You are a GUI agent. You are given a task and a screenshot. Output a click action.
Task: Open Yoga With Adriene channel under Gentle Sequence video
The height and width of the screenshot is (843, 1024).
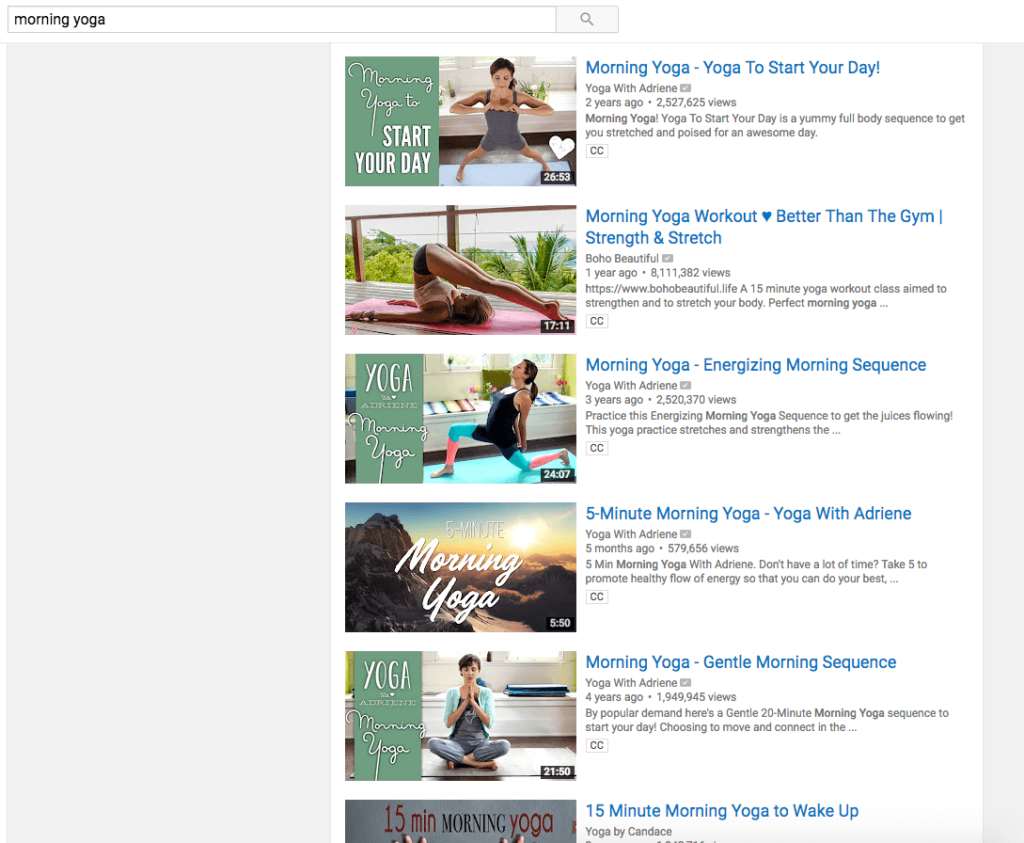631,683
